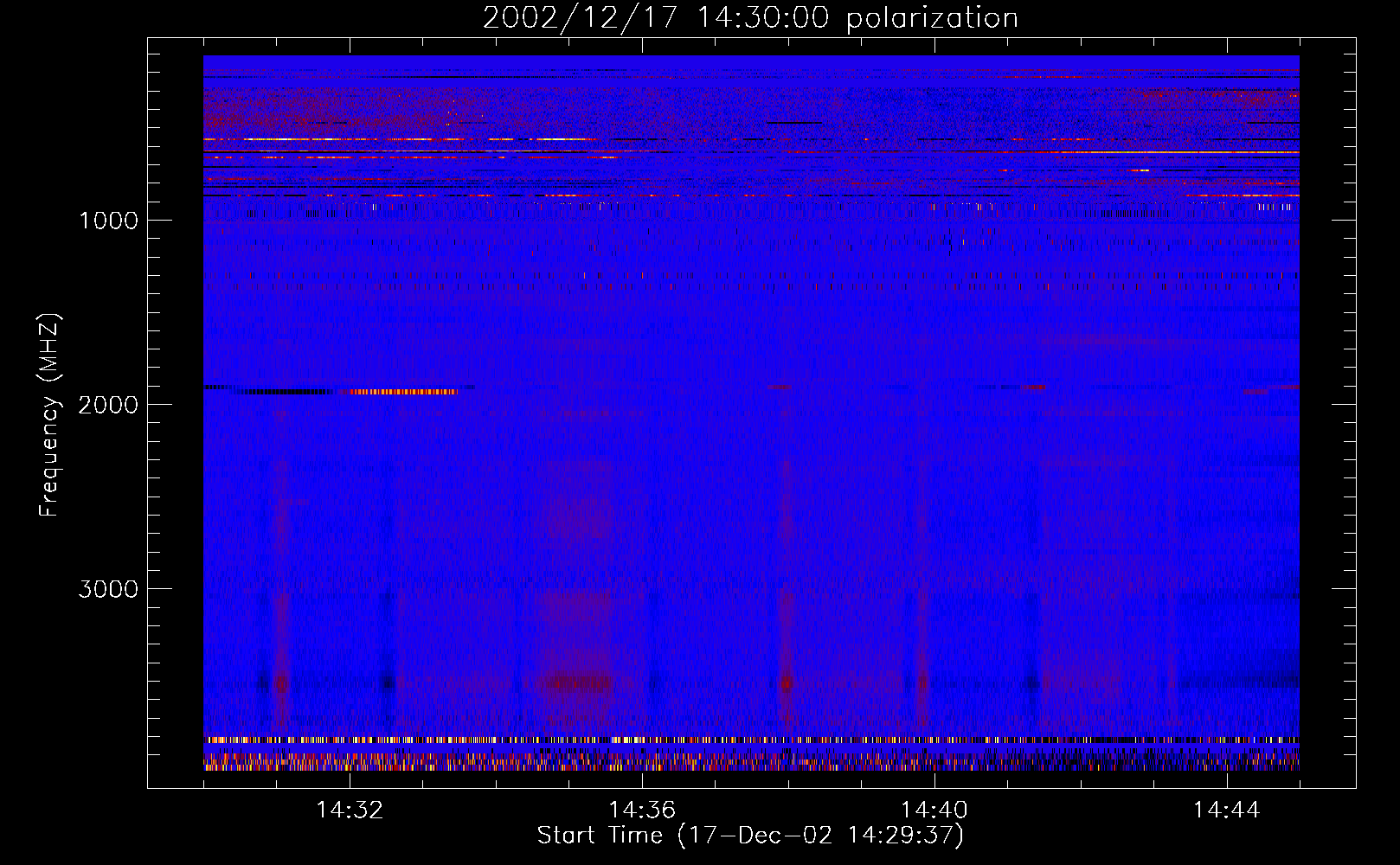Click the 14:36 time tick label
Screen dimensions: 1400x865
642,811
